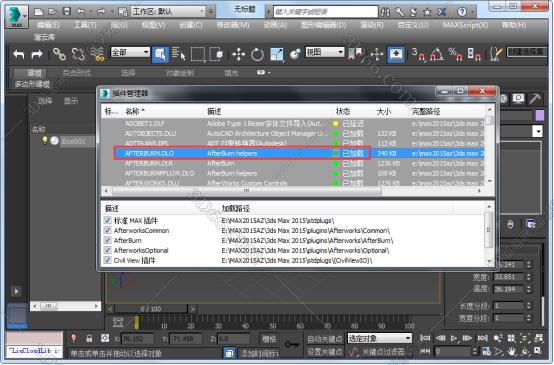Open the 视图 reference coordinate dropdown

(324, 52)
